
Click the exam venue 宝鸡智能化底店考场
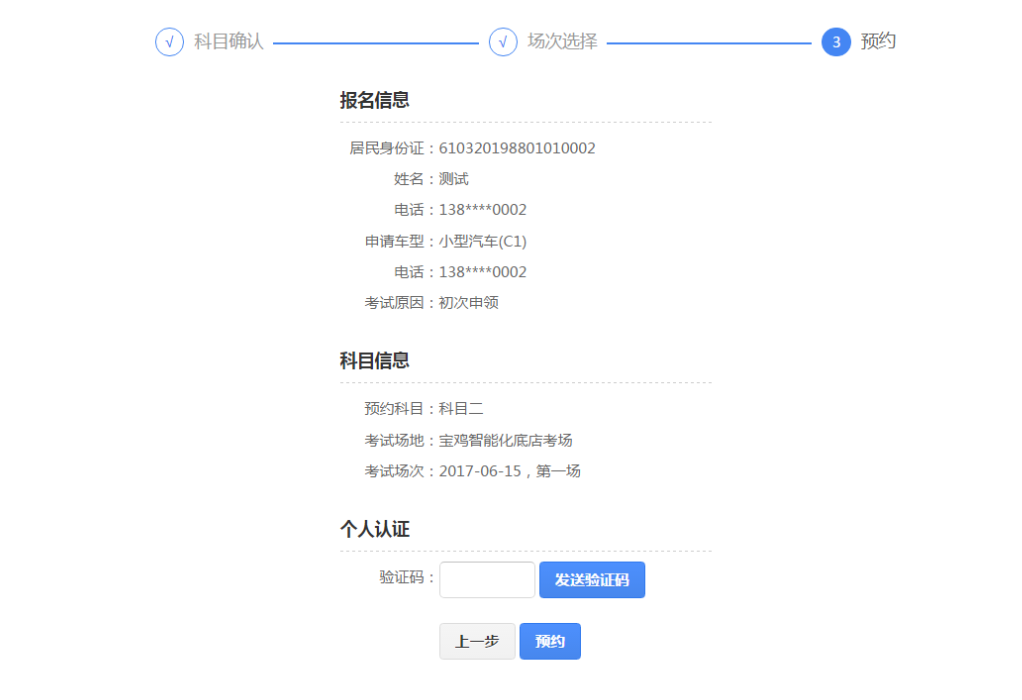click(x=506, y=440)
